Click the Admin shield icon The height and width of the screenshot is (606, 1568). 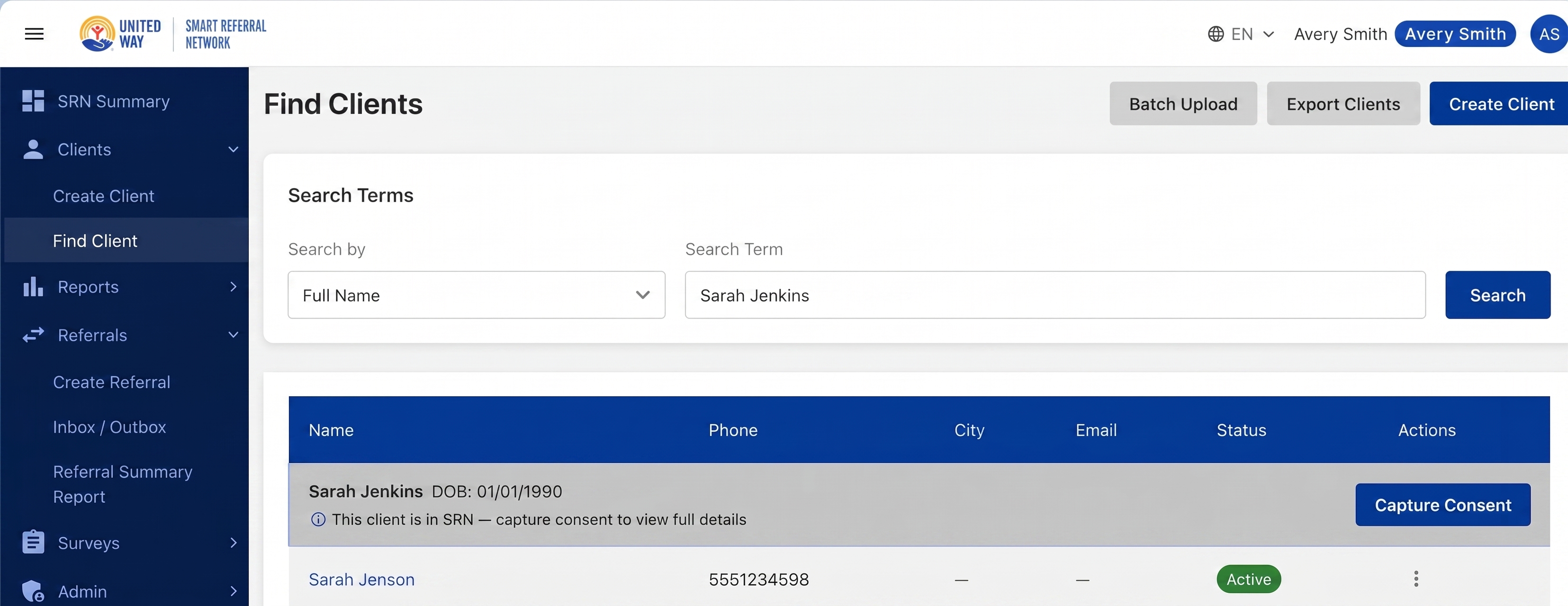click(x=33, y=591)
